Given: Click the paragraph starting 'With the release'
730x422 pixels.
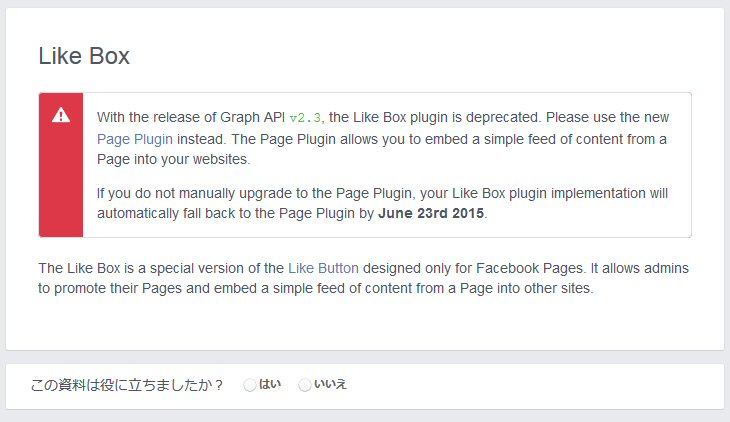Looking at the screenshot, I should (x=383, y=138).
